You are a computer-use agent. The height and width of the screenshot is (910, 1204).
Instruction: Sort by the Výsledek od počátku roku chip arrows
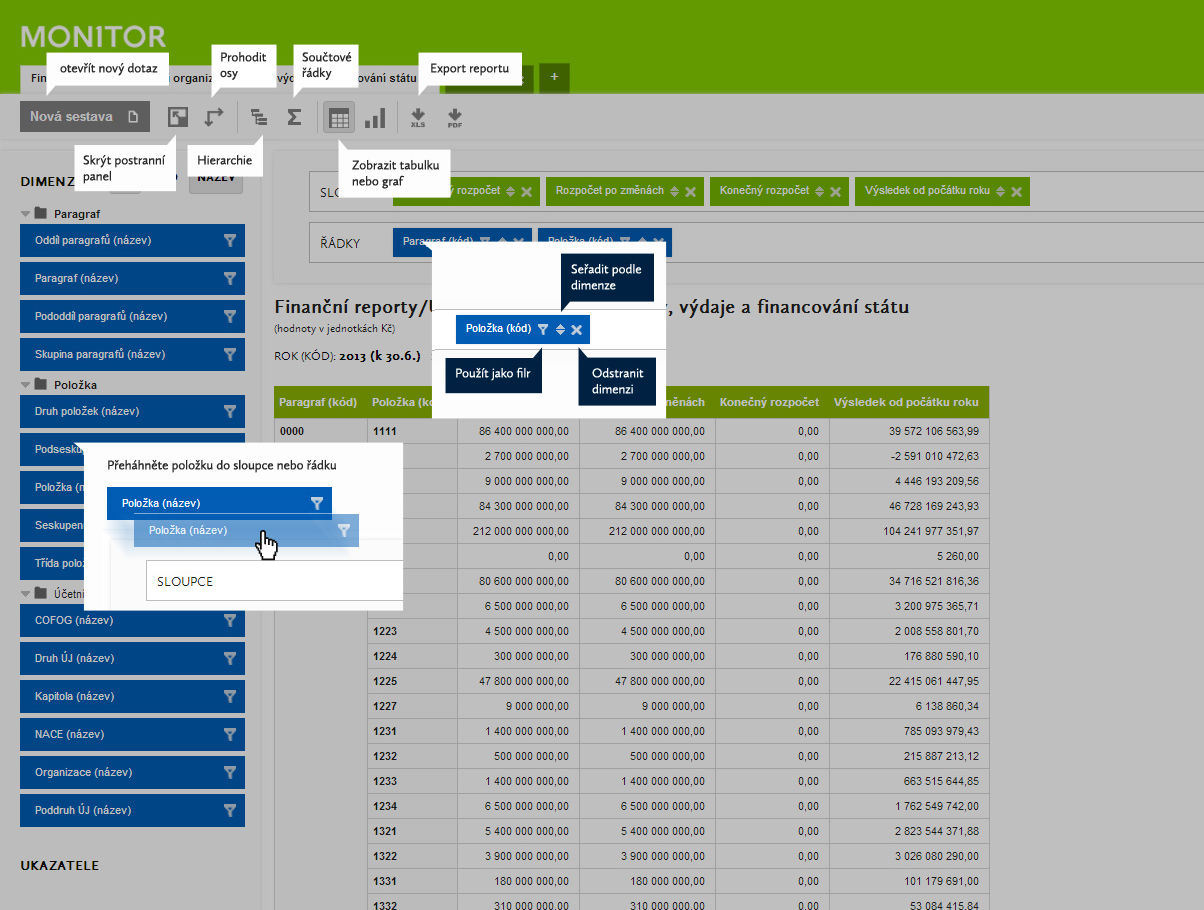click(1000, 192)
